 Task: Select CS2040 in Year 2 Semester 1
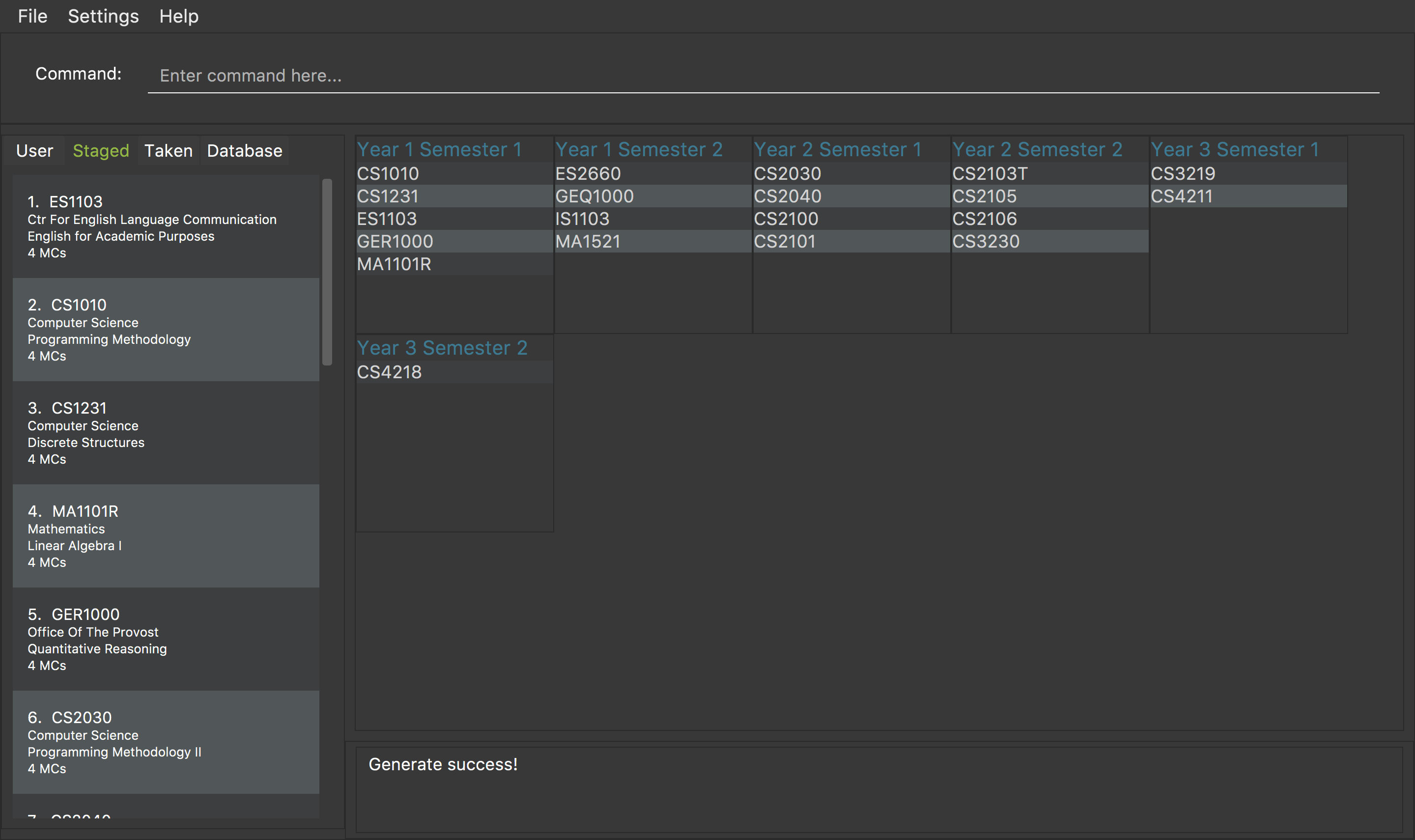tap(852, 196)
